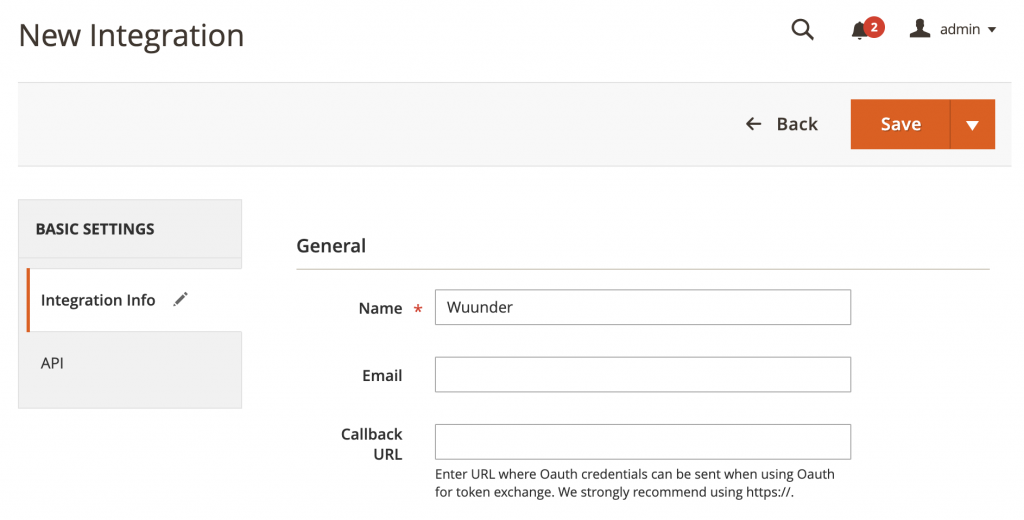Select the Integration Info tab
1024x520 pixels.
point(134,300)
